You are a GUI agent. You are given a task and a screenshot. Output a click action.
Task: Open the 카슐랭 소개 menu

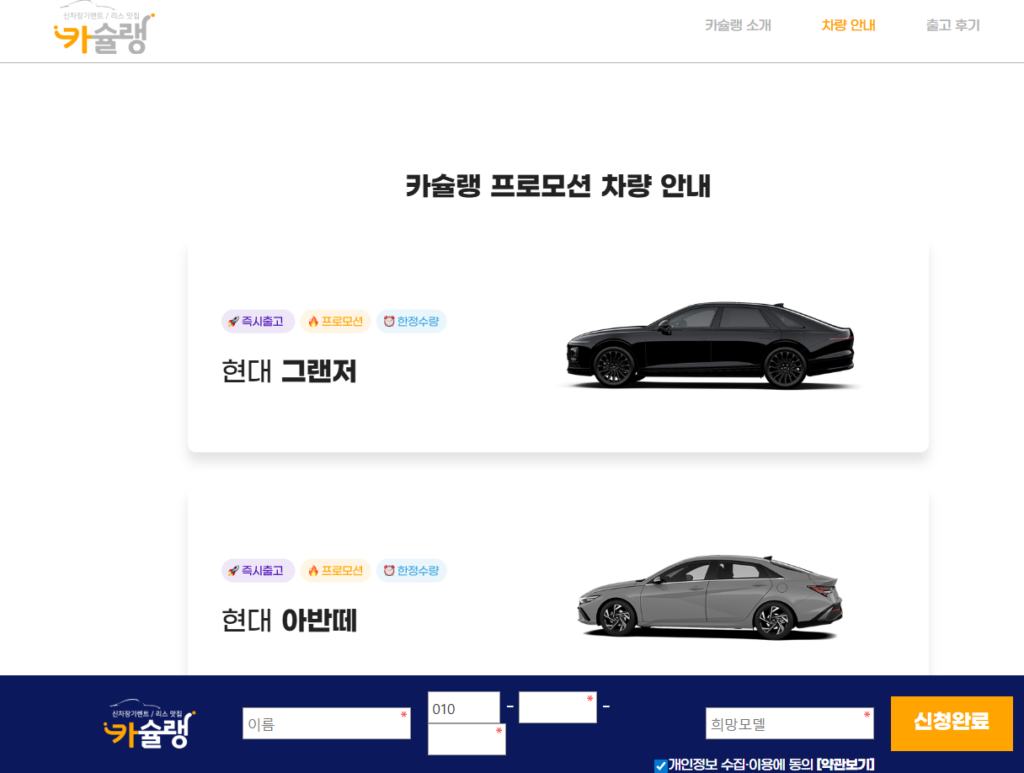click(737, 26)
